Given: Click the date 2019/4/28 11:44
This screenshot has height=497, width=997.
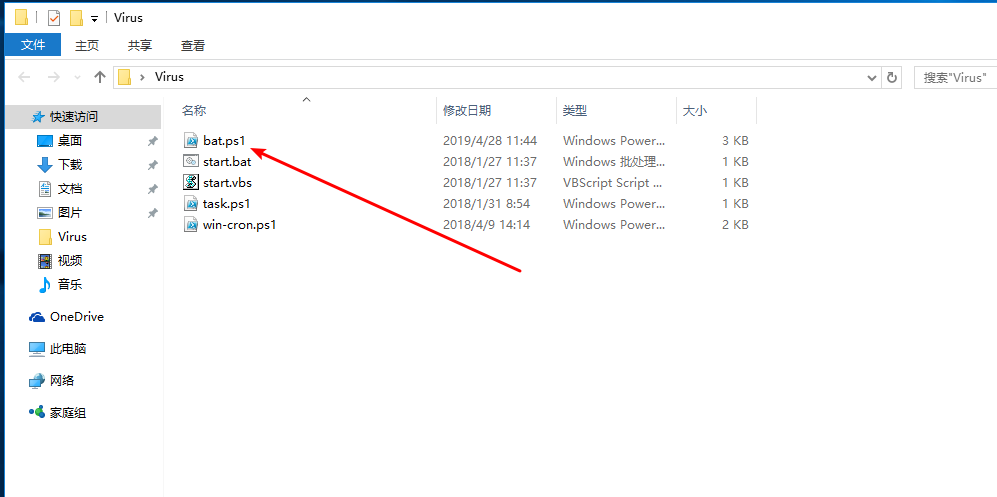Looking at the screenshot, I should tap(490, 140).
